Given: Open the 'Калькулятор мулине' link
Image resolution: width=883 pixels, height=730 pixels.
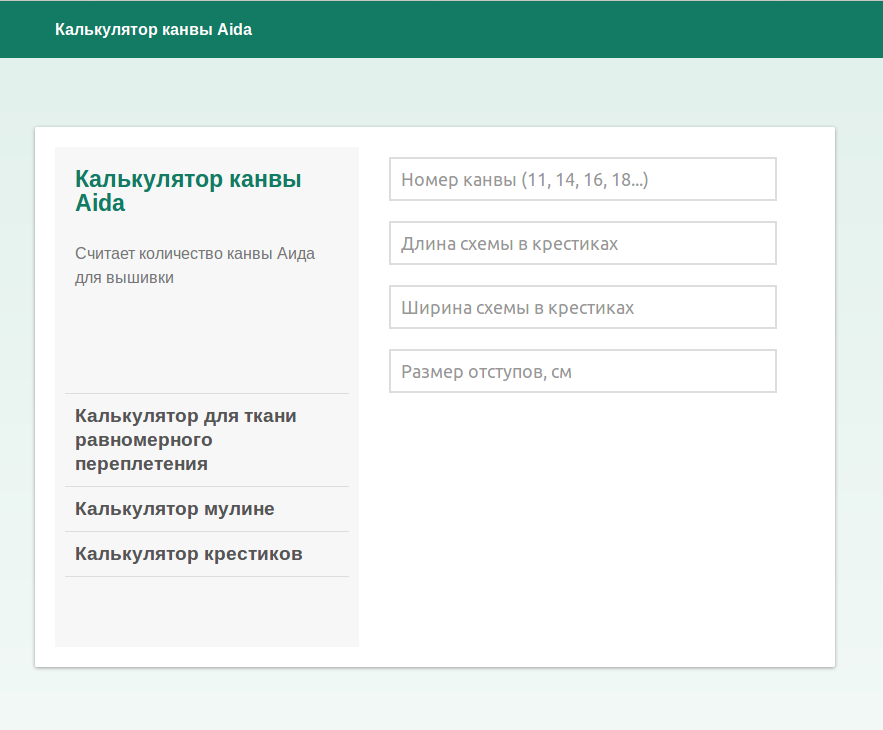Looking at the screenshot, I should pos(175,509).
